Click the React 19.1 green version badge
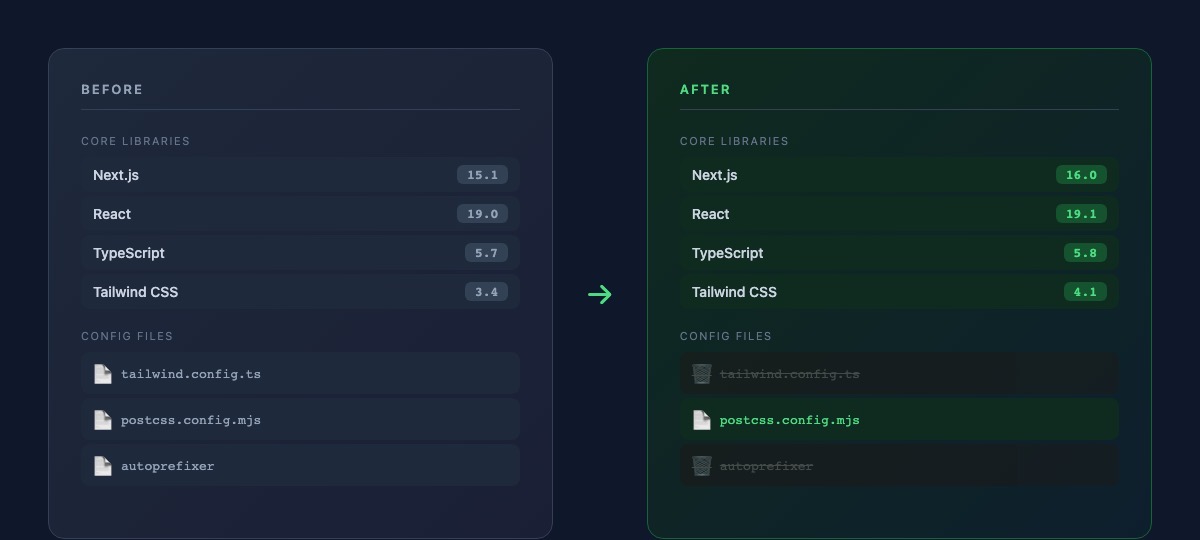This screenshot has height=540, width=1200. tap(1081, 214)
